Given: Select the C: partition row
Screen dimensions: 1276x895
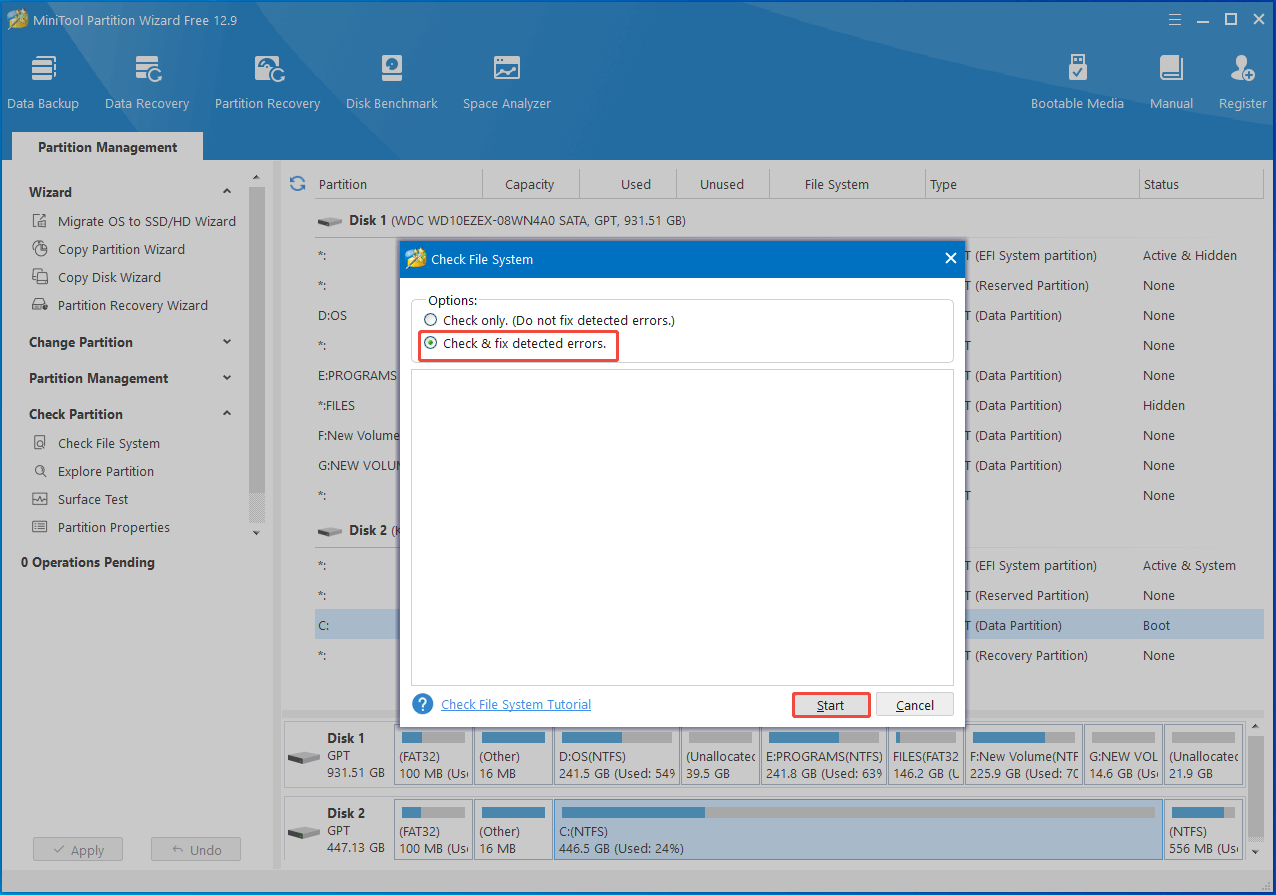Looking at the screenshot, I should tap(790, 625).
